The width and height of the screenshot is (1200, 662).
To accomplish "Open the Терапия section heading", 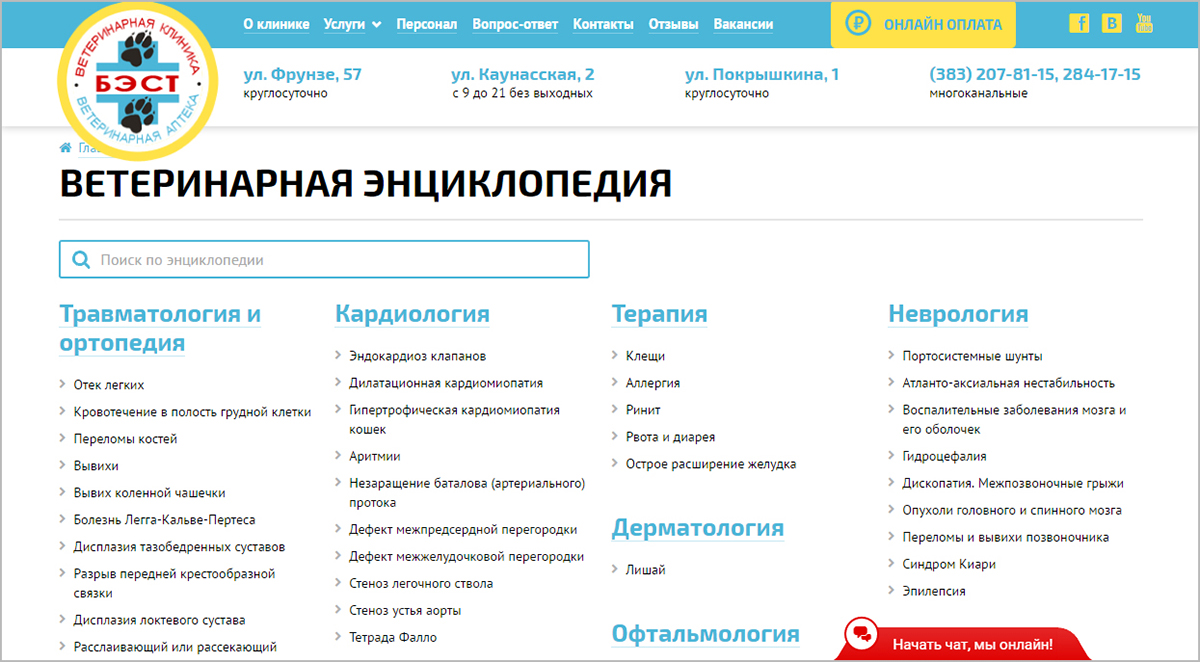I will coord(659,314).
